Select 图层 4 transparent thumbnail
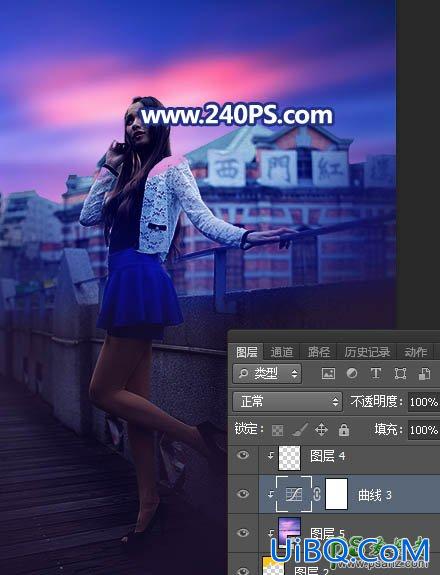440x575 pixels. [x=289, y=458]
